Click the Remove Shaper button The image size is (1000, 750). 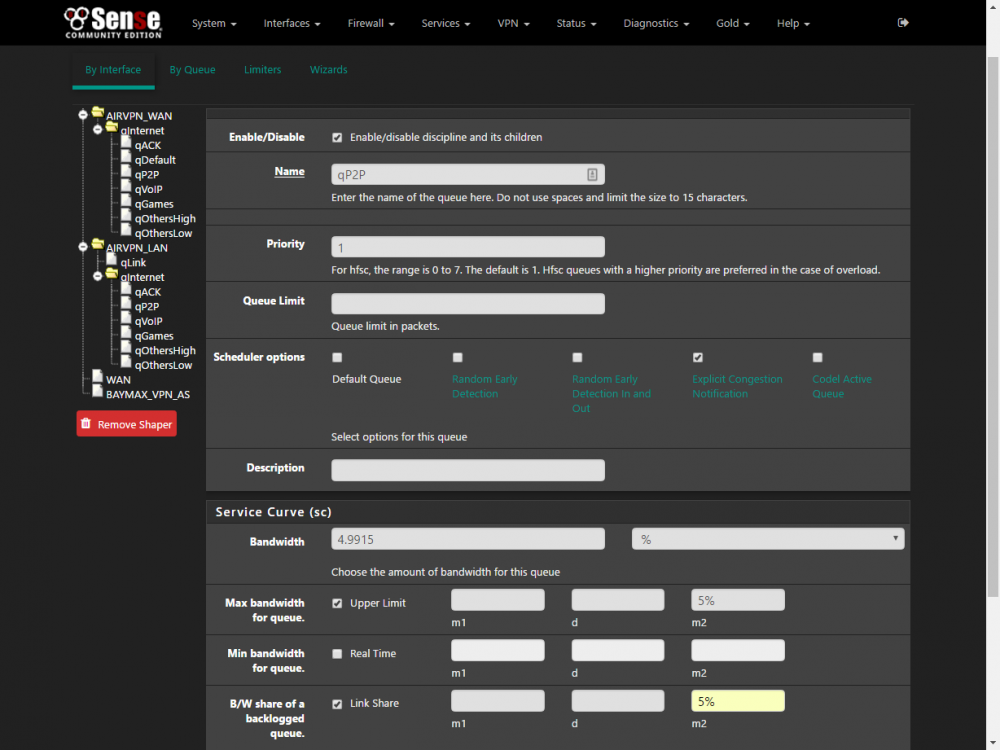coord(126,424)
